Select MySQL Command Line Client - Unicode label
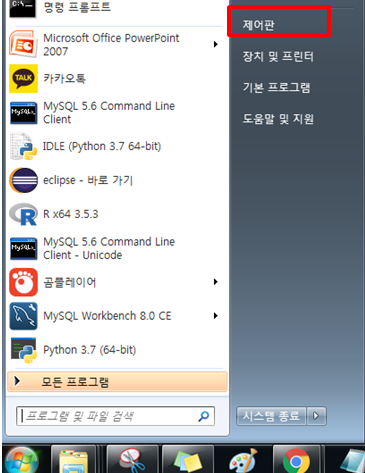Screen dimensions: 365x473 pyautogui.click(x=109, y=248)
